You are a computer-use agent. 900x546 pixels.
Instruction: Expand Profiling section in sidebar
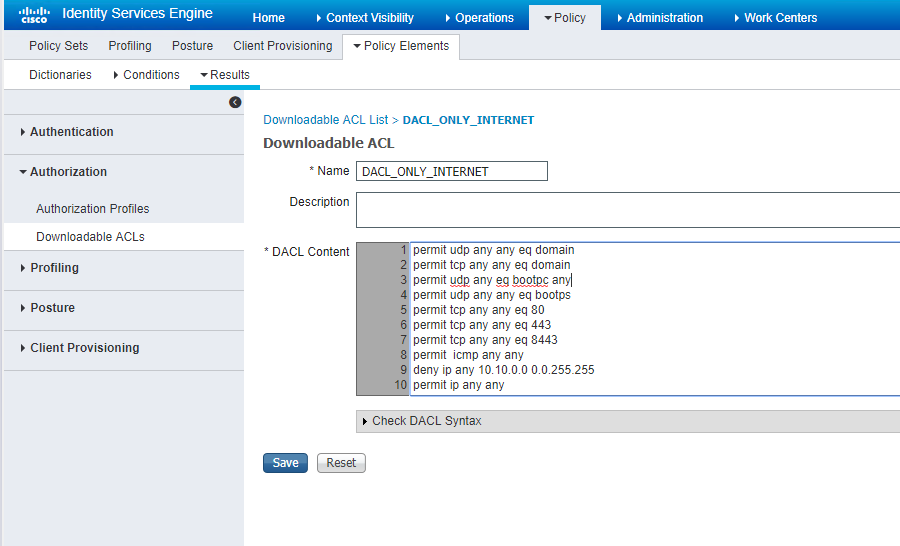point(49,268)
